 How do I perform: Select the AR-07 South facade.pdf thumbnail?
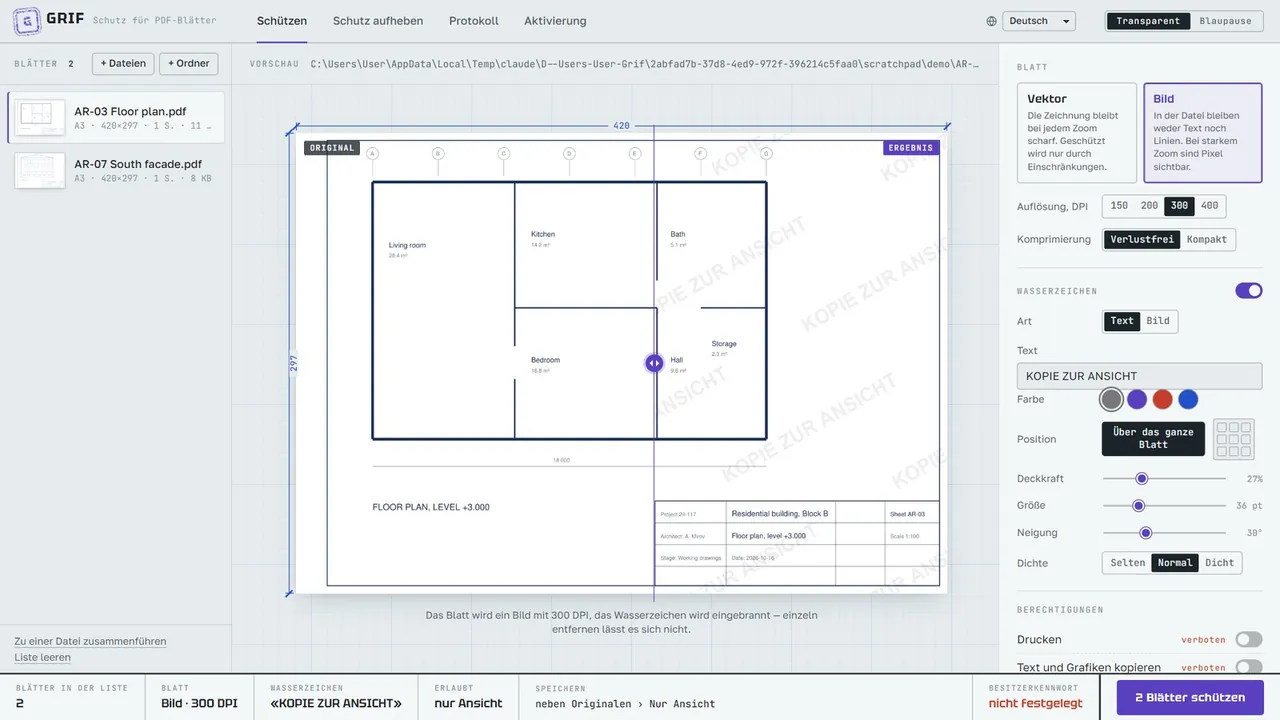[41, 171]
